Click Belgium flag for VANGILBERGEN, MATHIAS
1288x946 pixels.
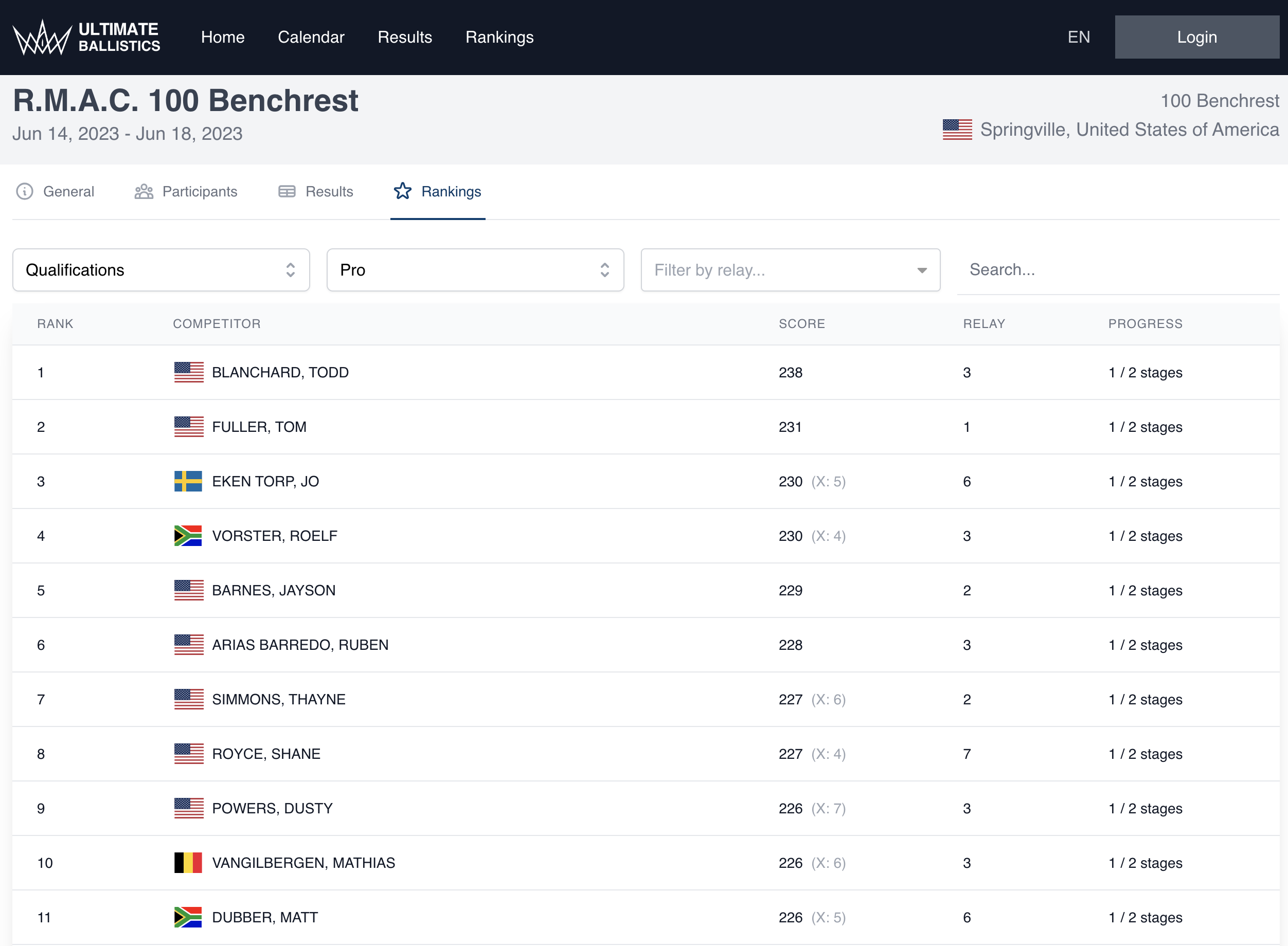click(188, 863)
